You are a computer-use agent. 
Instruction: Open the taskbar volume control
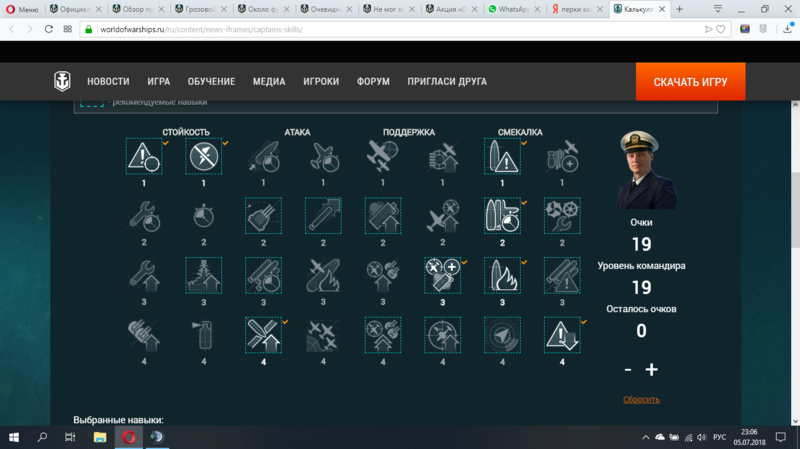[x=702, y=437]
